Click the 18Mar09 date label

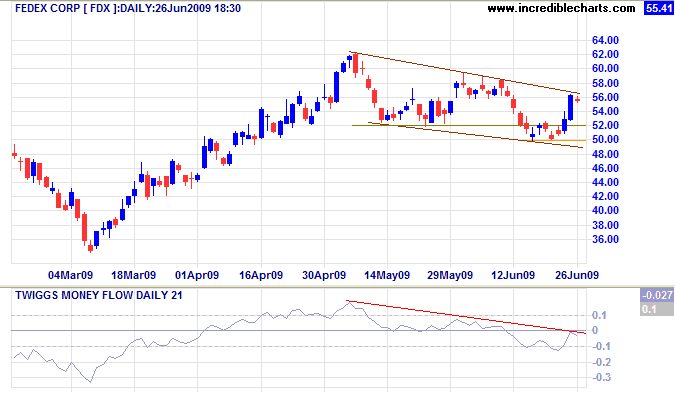coord(133,275)
